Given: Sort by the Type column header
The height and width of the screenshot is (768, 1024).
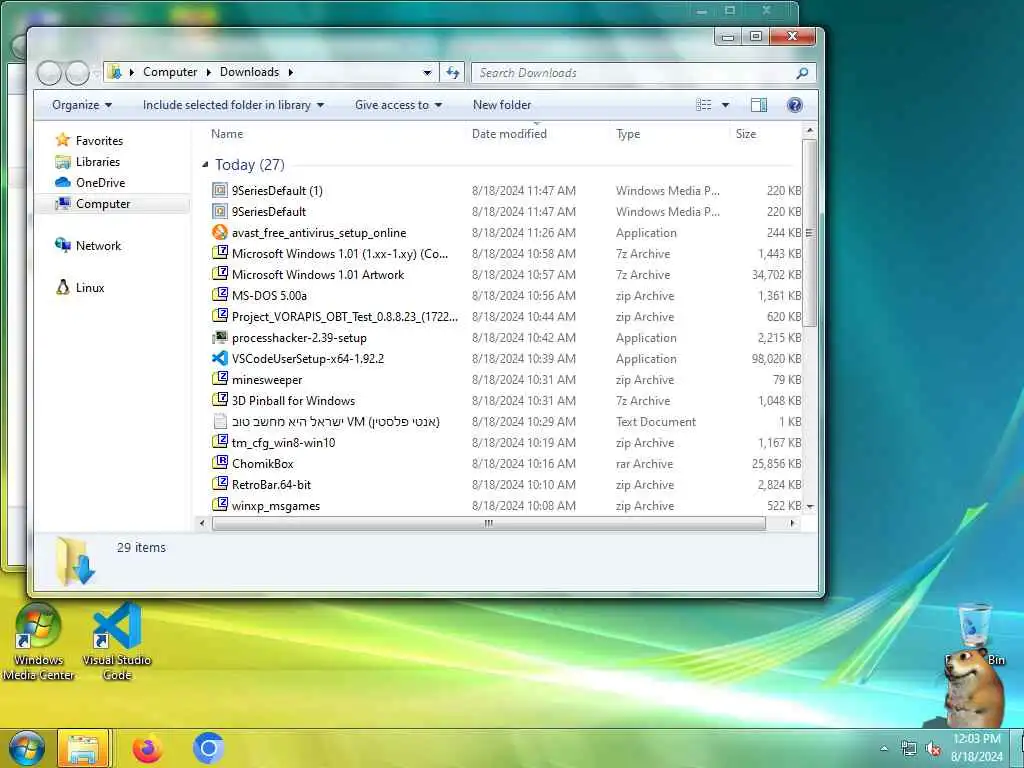Looking at the screenshot, I should pos(628,134).
